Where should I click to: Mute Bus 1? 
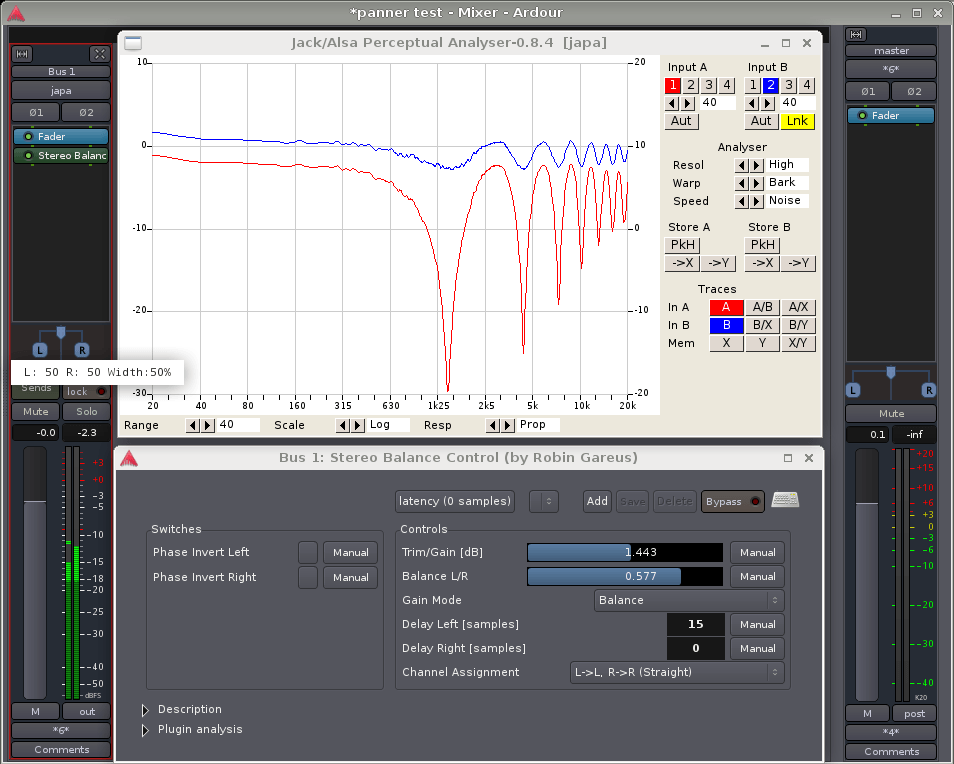tap(35, 412)
